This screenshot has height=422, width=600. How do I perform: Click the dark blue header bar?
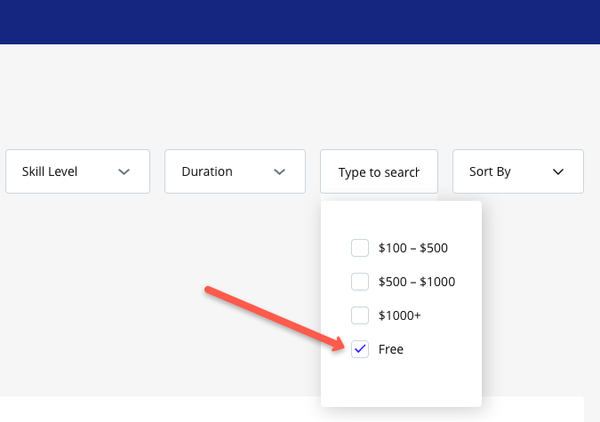point(300,21)
